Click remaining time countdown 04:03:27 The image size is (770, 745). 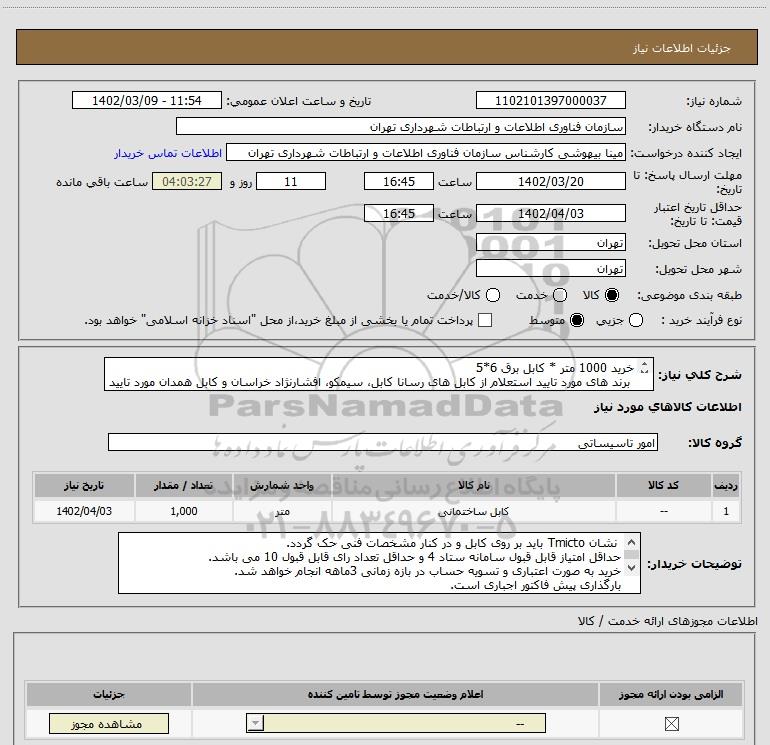[x=187, y=181]
